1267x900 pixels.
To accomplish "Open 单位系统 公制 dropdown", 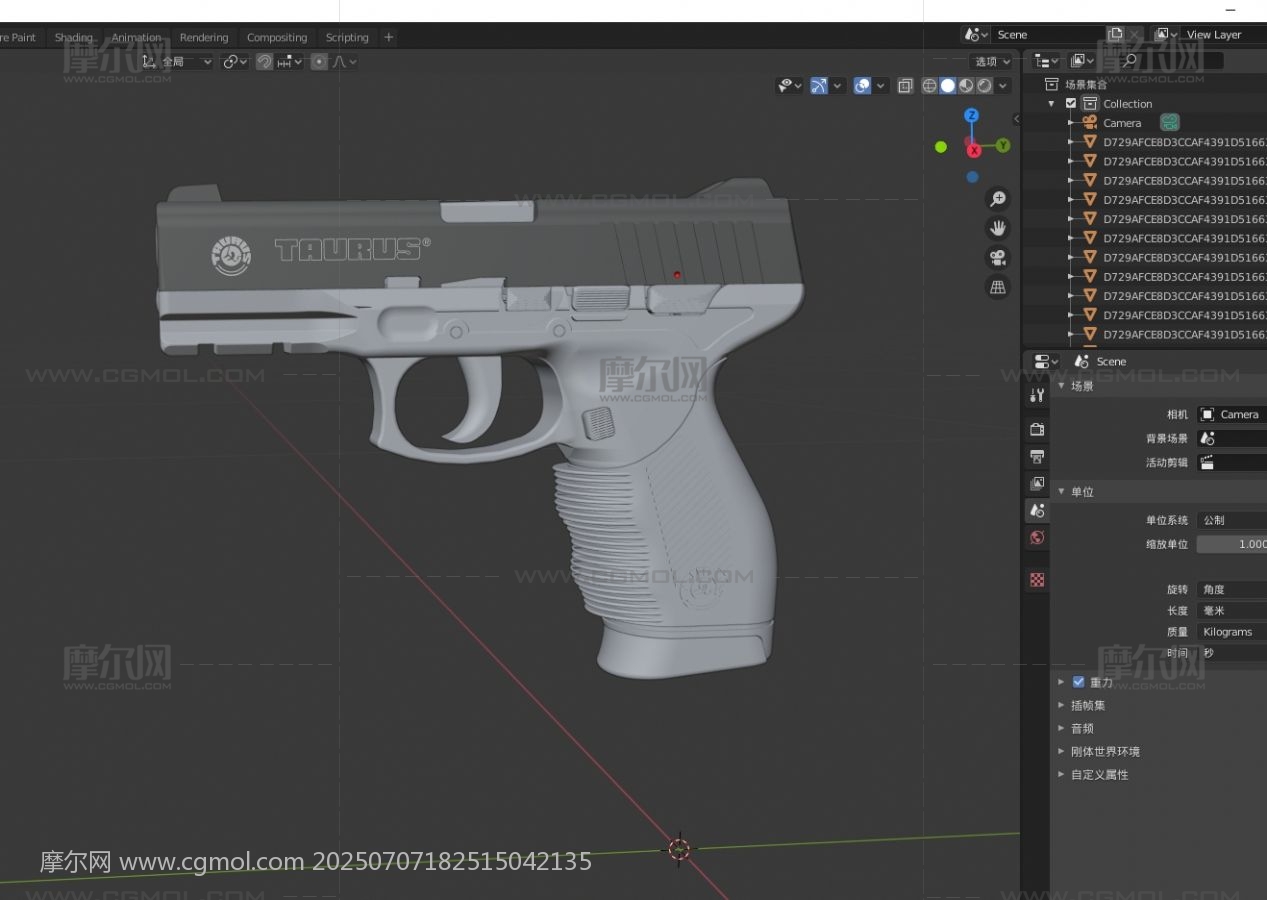I will (x=1232, y=520).
